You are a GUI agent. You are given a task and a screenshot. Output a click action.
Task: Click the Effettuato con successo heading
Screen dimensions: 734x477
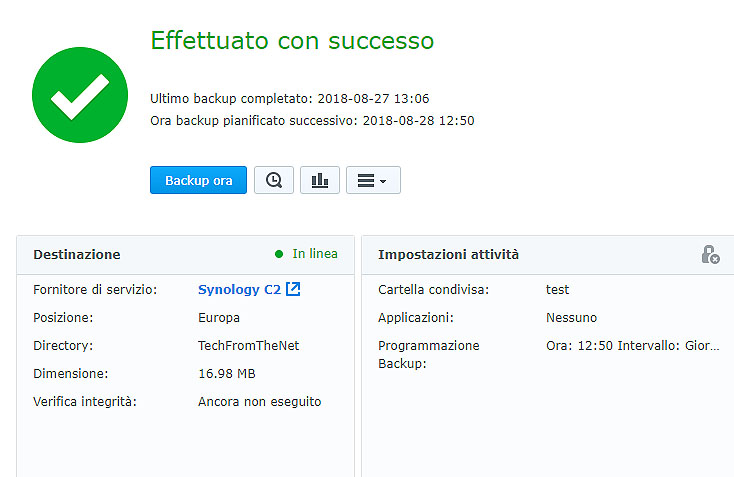(292, 41)
